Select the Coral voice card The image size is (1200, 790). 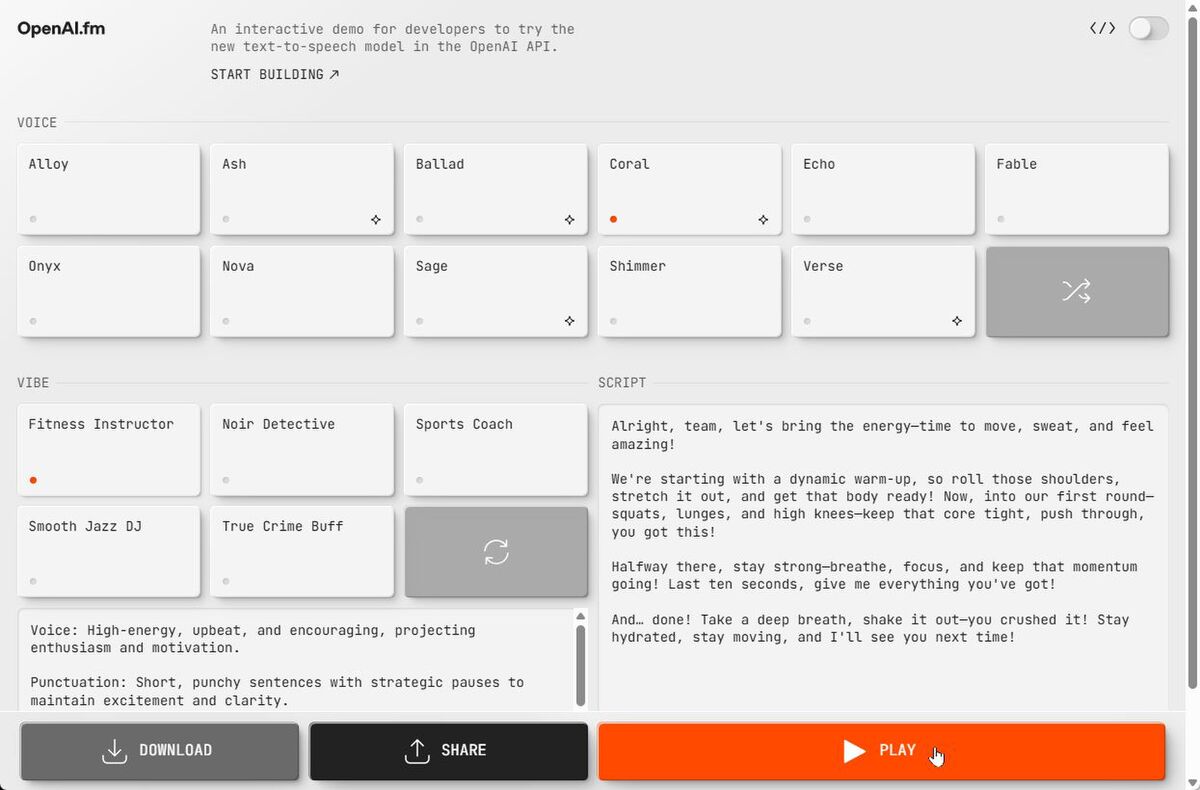coord(689,189)
